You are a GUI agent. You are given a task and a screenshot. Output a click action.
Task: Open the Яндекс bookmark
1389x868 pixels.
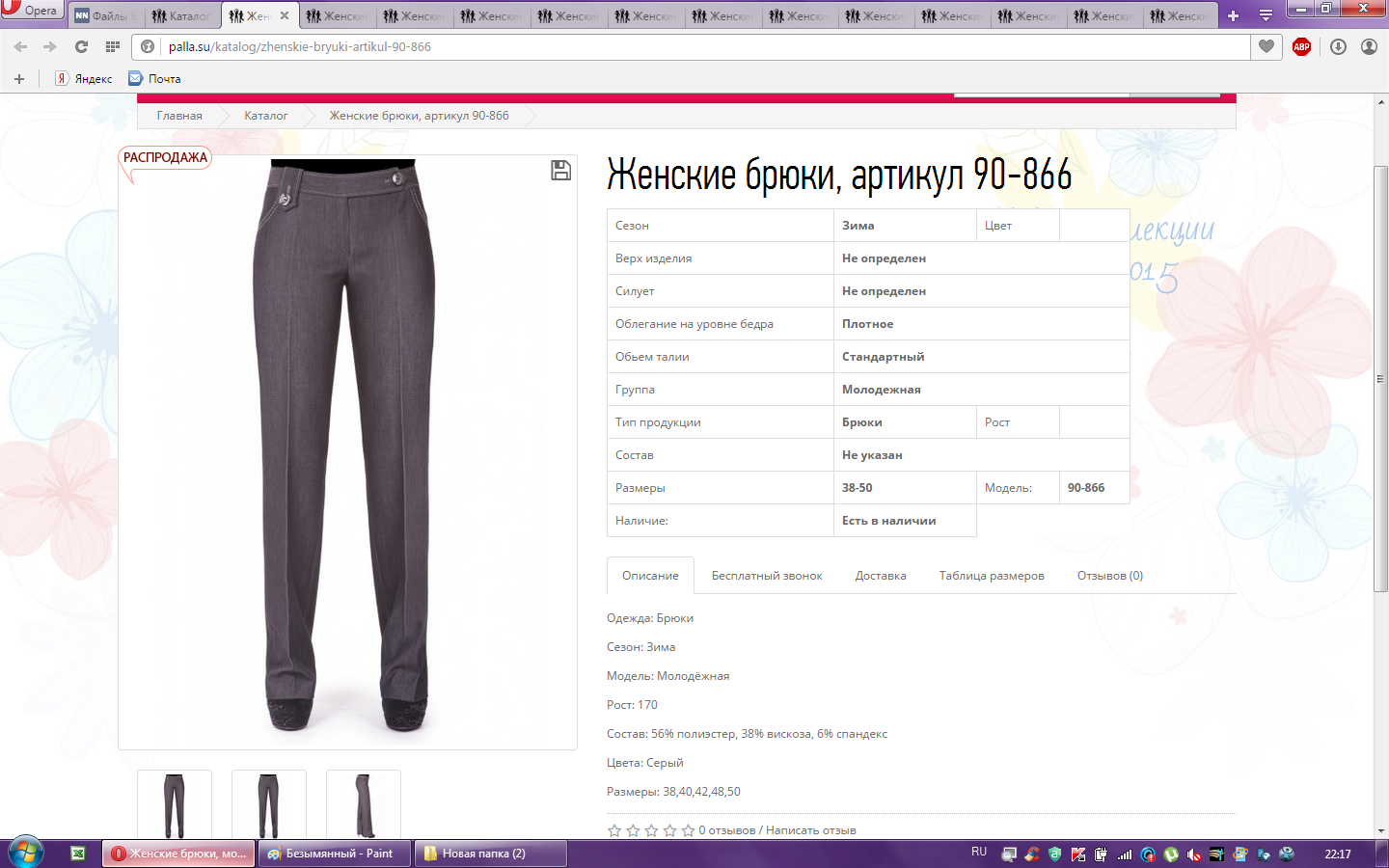coord(84,79)
